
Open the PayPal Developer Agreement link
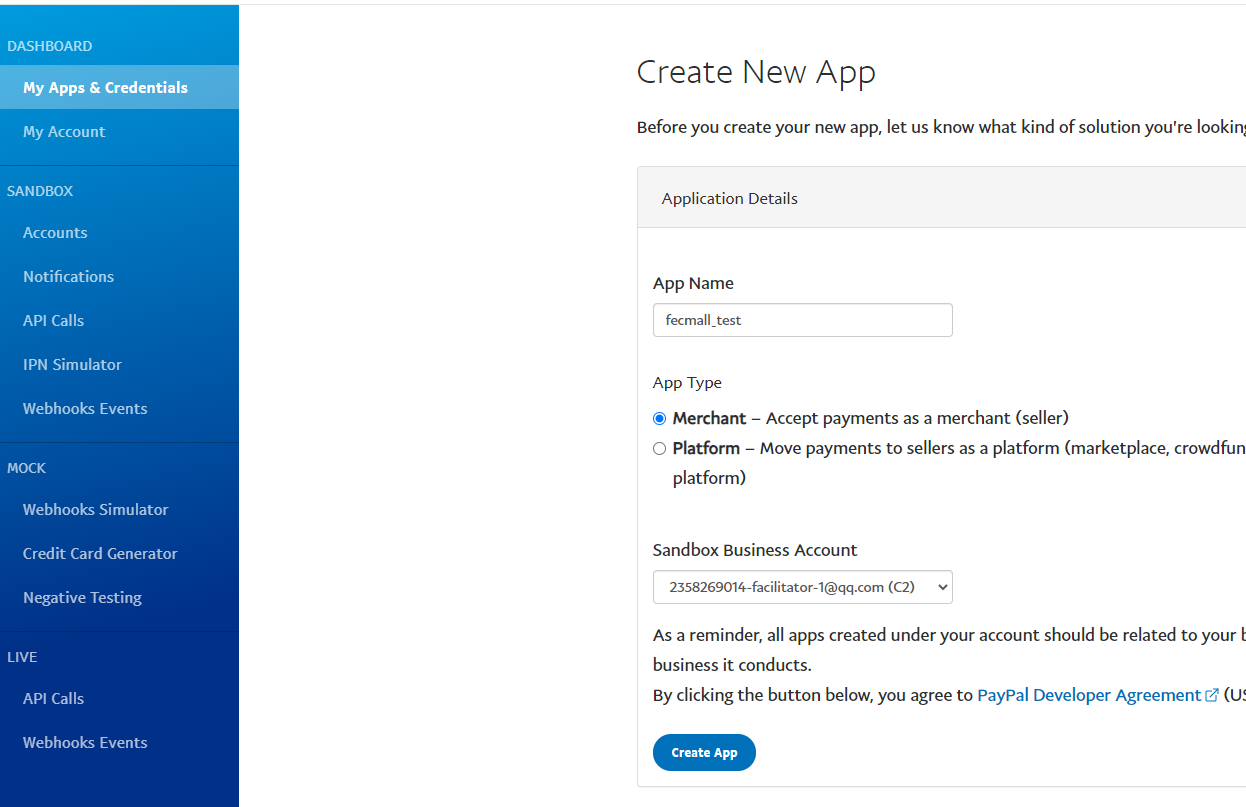[1088, 695]
